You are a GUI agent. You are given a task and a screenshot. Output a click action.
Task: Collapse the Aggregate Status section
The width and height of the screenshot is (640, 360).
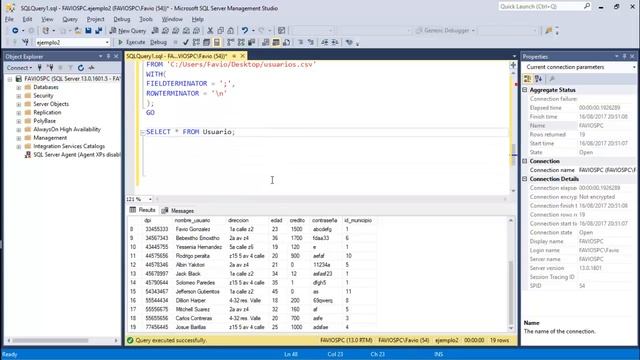[x=525, y=90]
